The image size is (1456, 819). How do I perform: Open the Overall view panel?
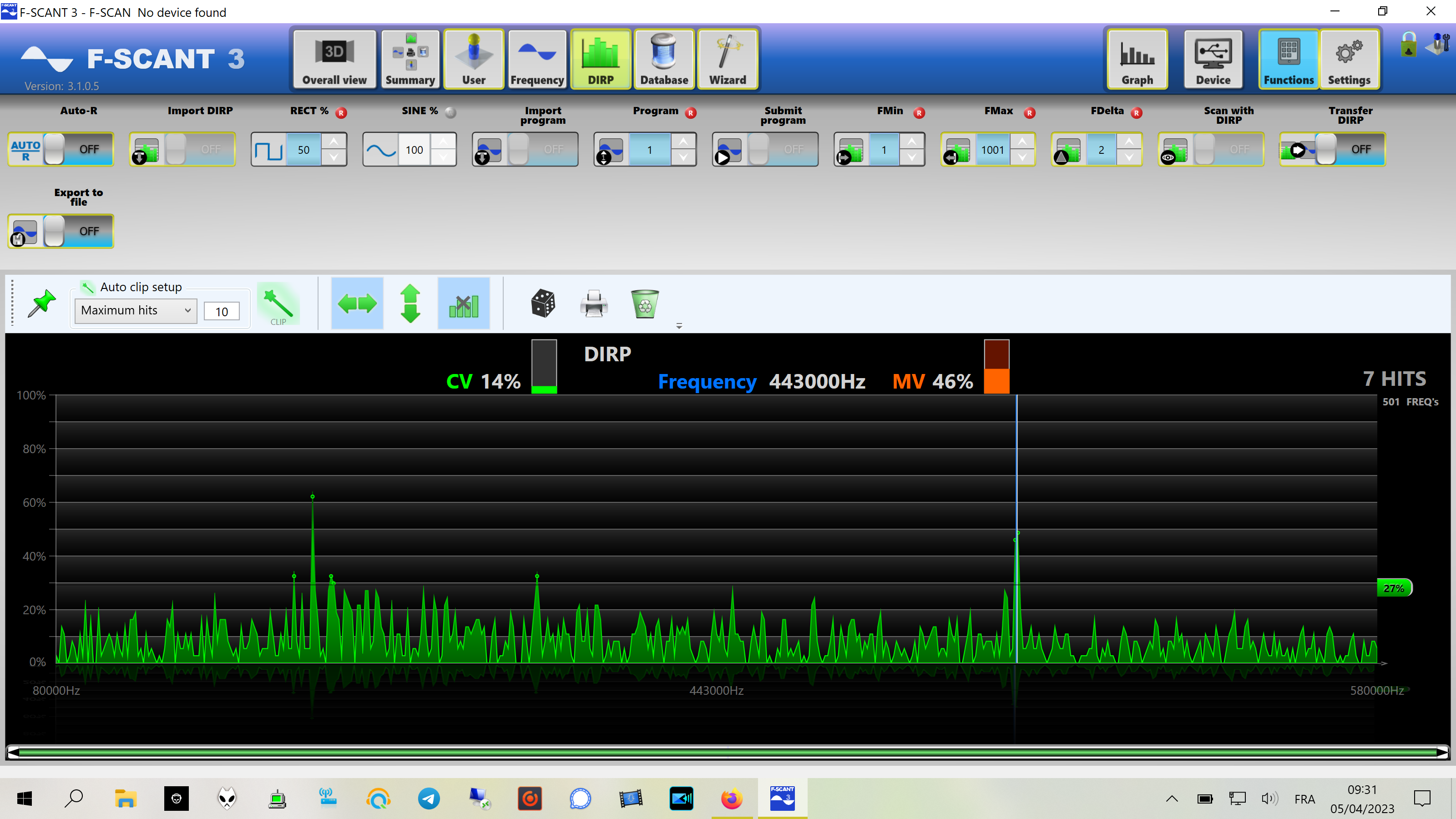[x=333, y=59]
